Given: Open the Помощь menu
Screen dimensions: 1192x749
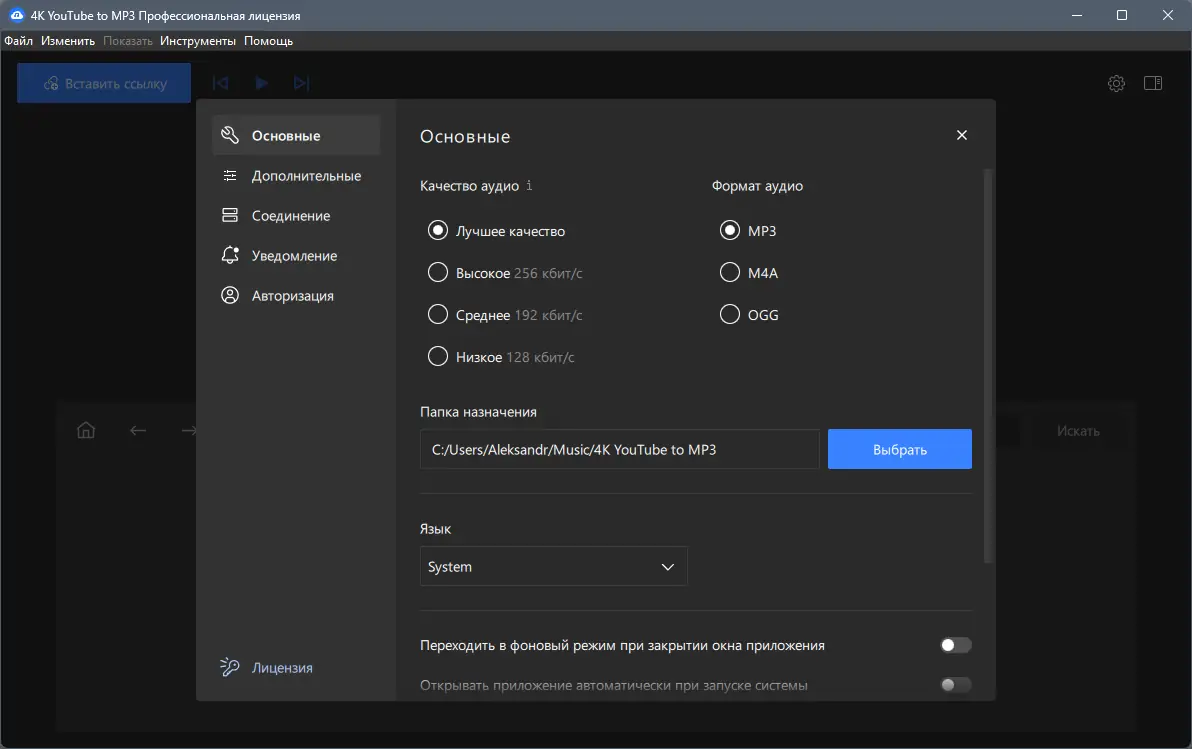Looking at the screenshot, I should [268, 41].
